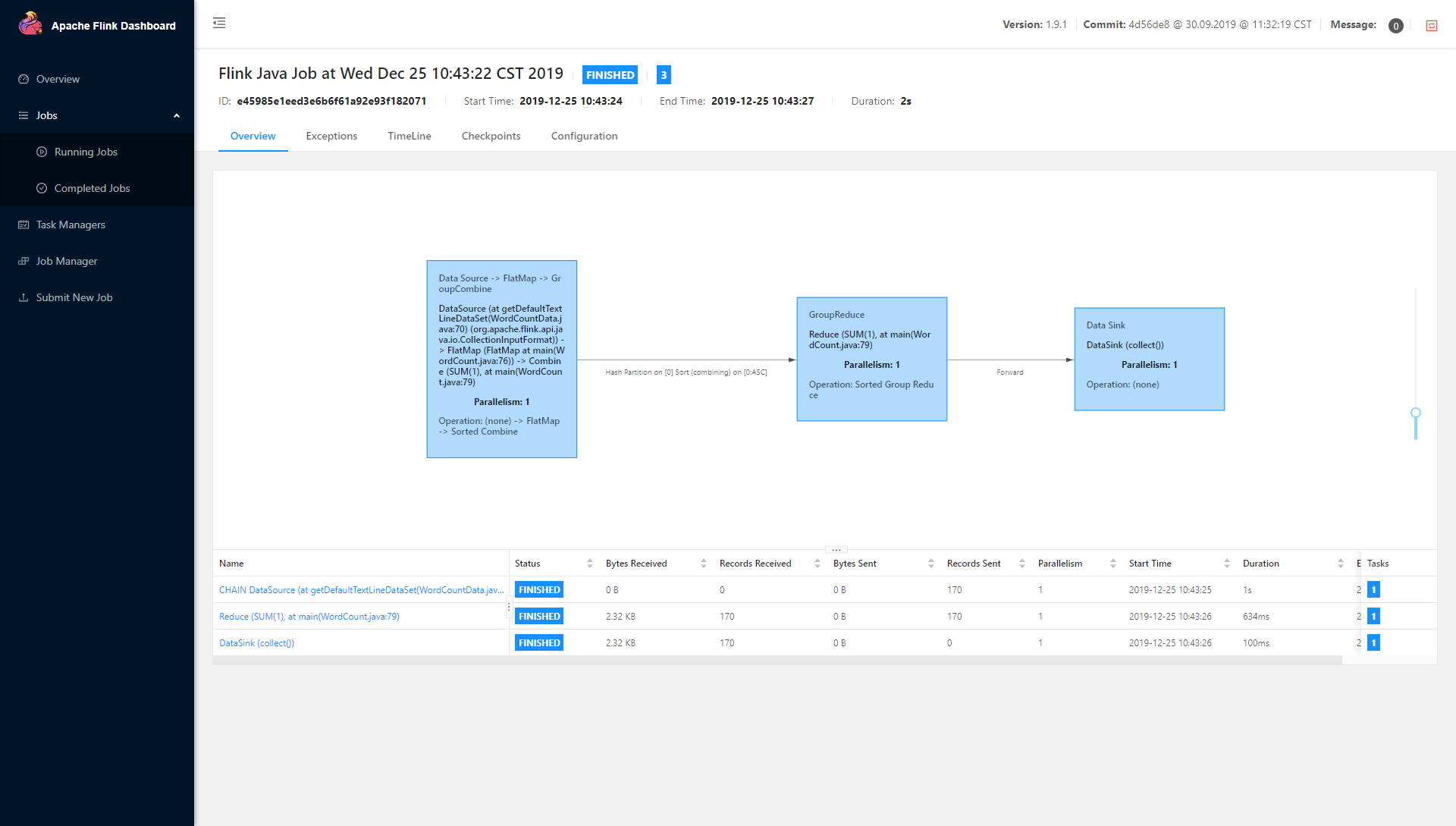This screenshot has width=1456, height=826.
Task: Open Task Managers in the sidebar
Action: [x=71, y=225]
